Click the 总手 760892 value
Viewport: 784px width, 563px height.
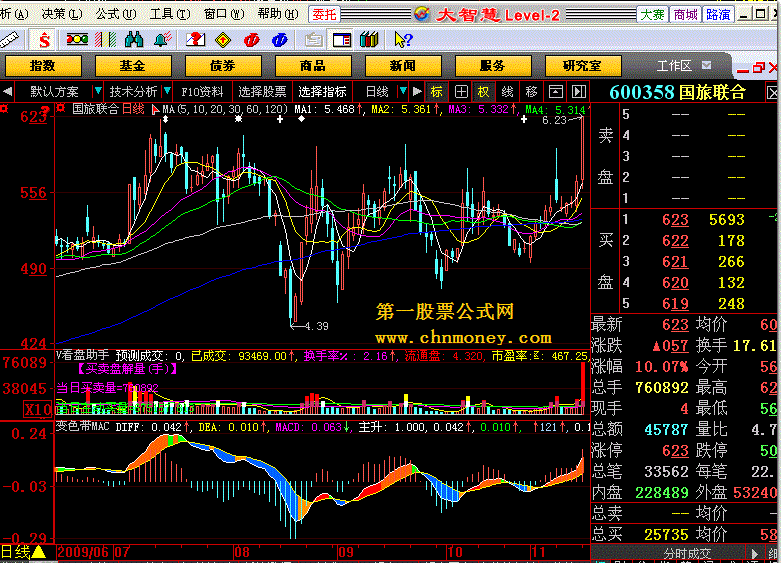662,388
